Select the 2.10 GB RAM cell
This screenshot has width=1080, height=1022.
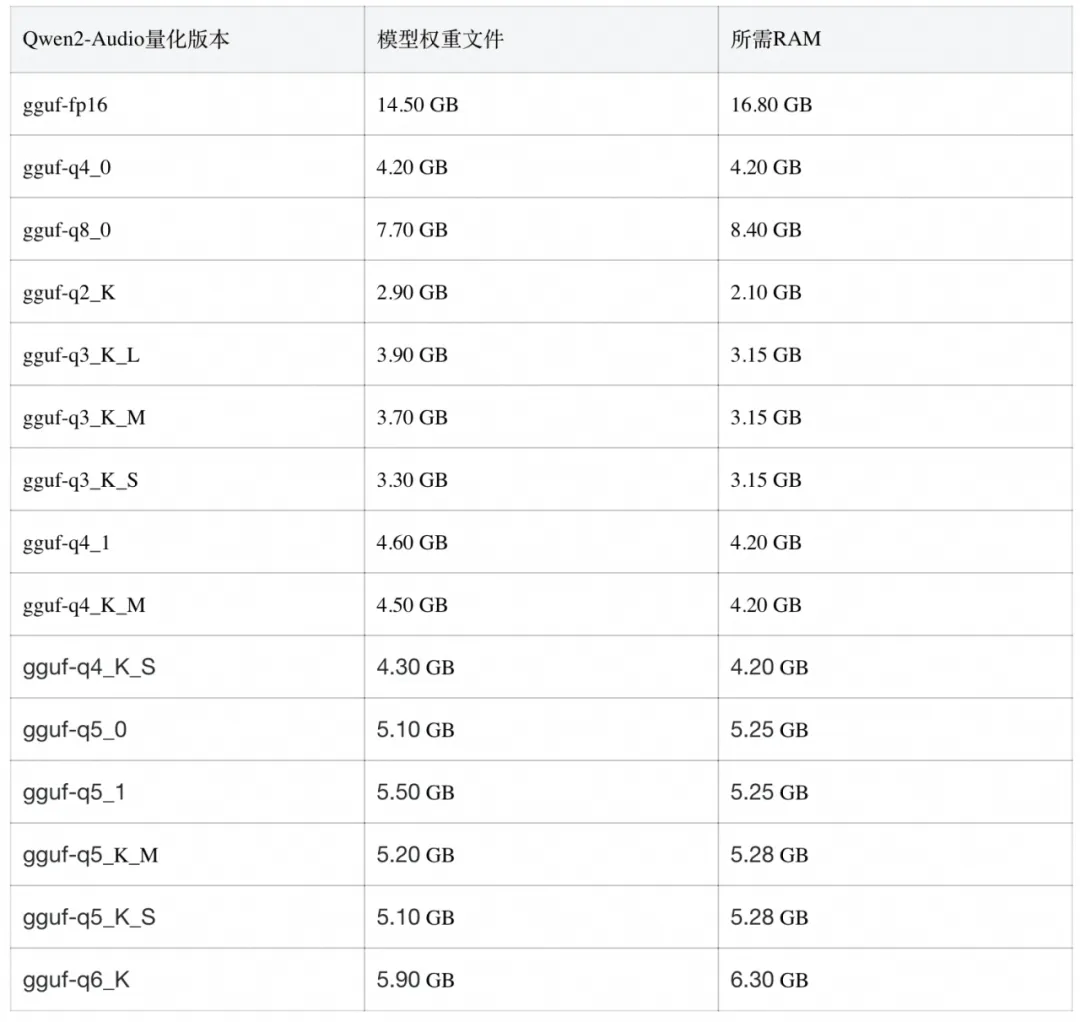coord(766,292)
